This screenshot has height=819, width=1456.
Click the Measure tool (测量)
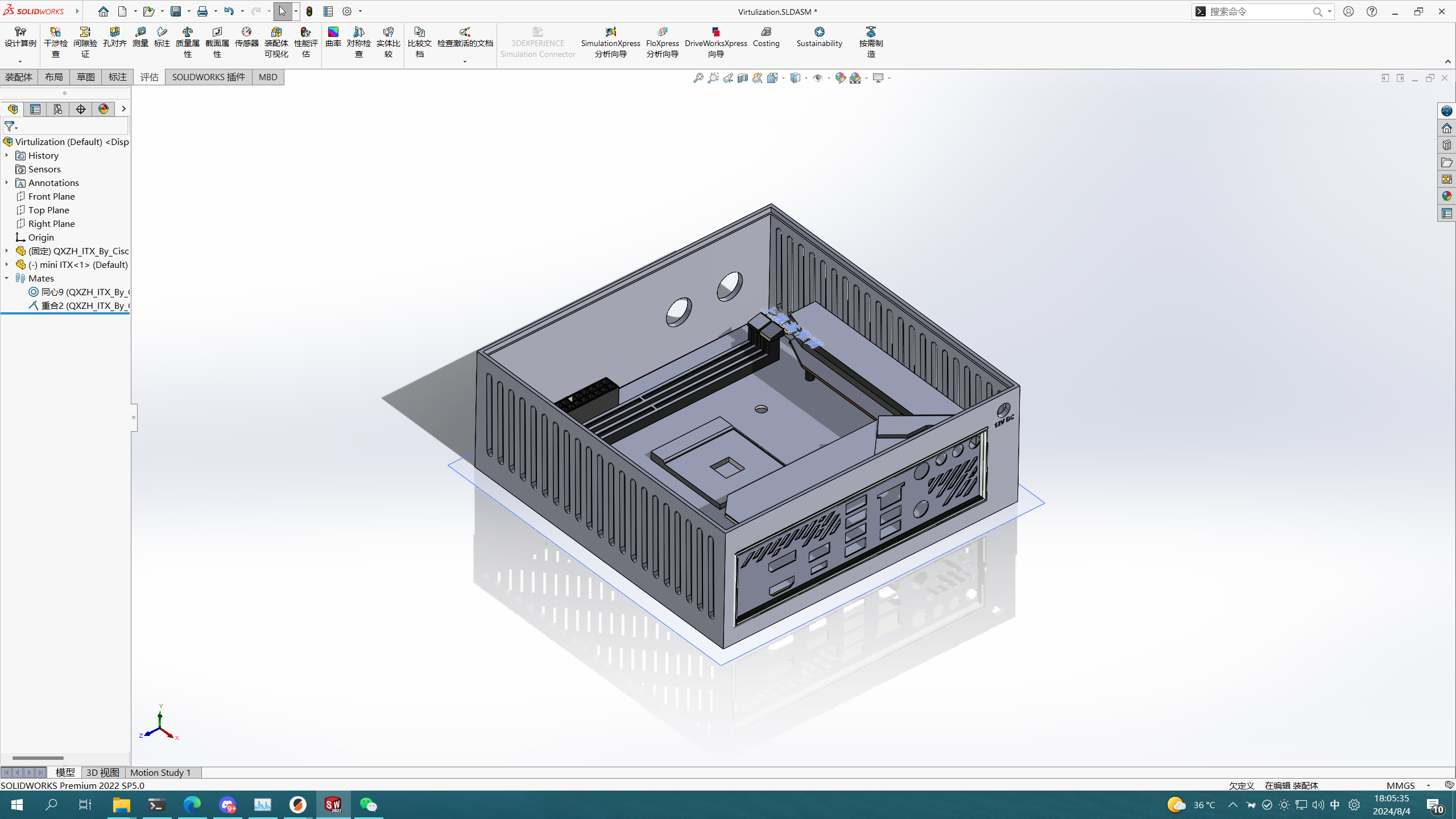pos(140,36)
